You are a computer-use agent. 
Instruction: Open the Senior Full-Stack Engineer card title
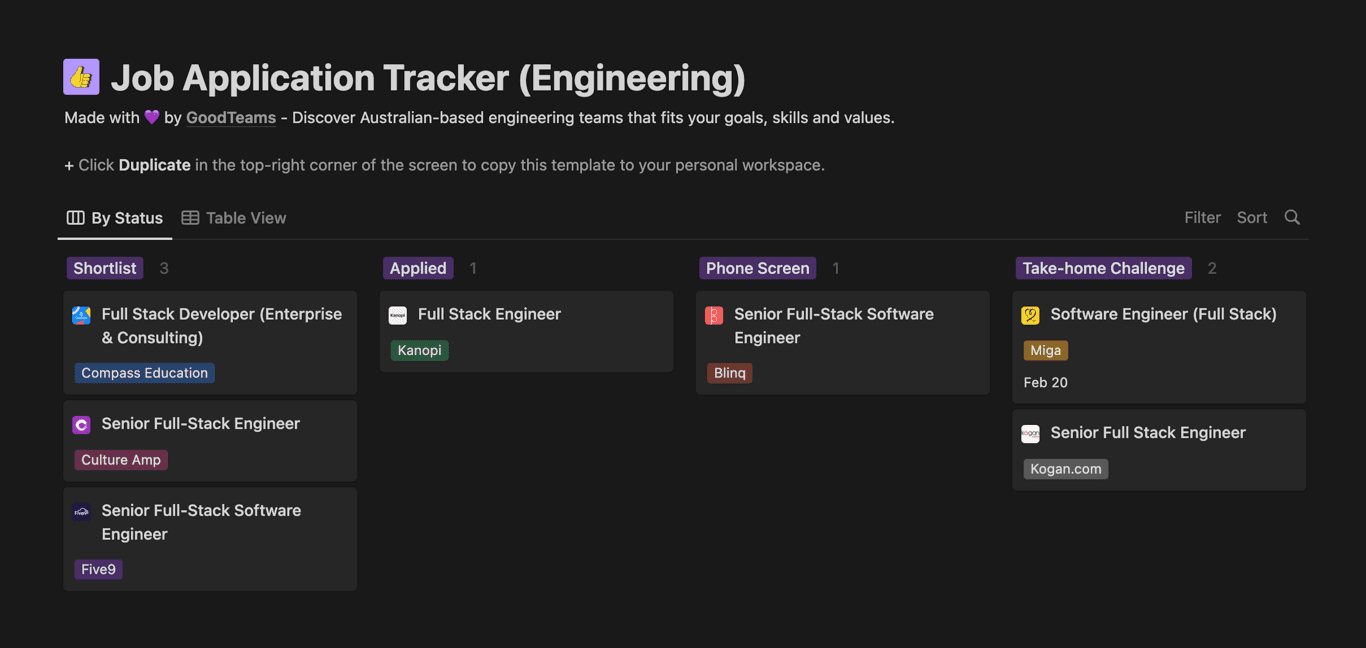click(201, 423)
